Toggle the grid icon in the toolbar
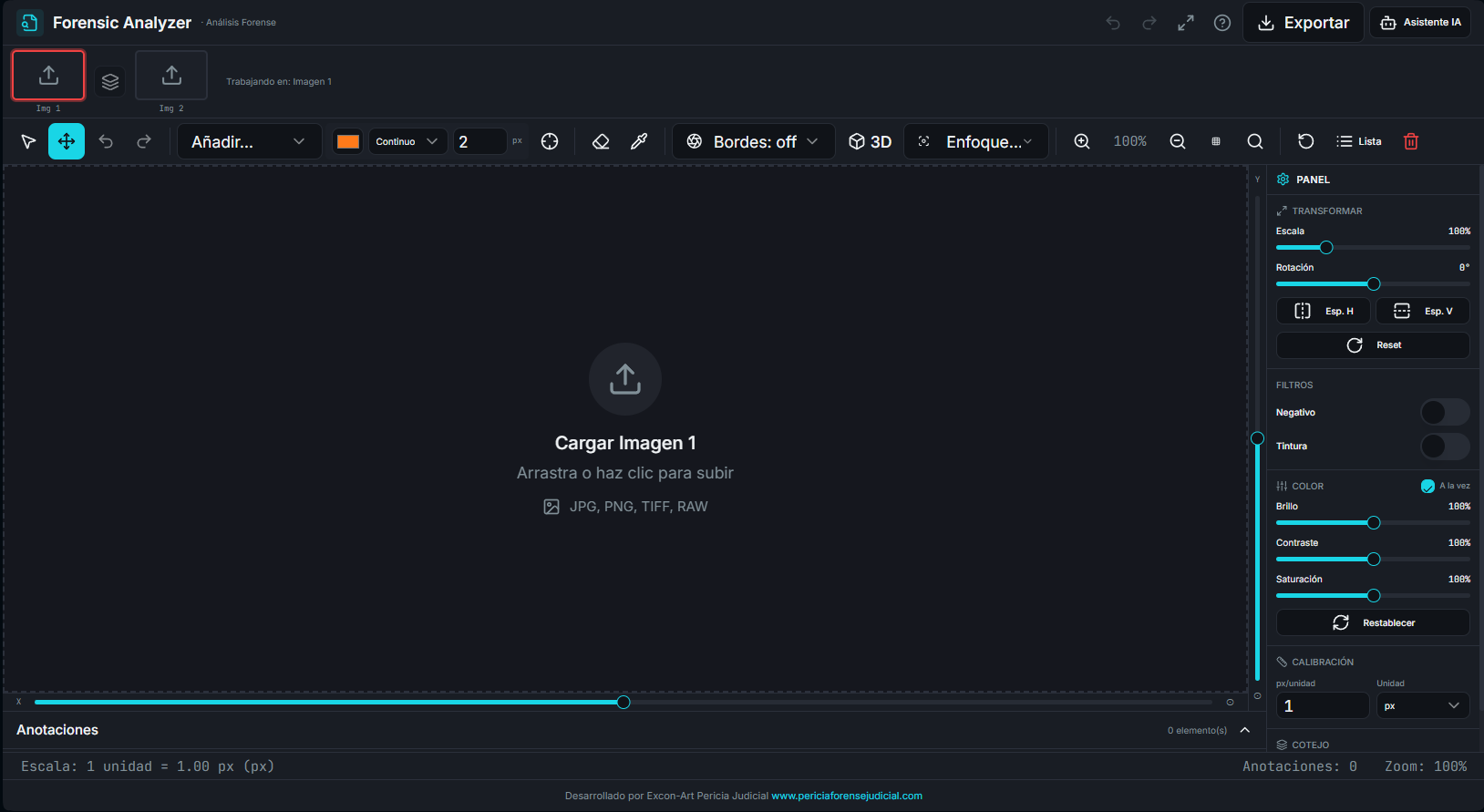The width and height of the screenshot is (1484, 812). click(x=1216, y=141)
